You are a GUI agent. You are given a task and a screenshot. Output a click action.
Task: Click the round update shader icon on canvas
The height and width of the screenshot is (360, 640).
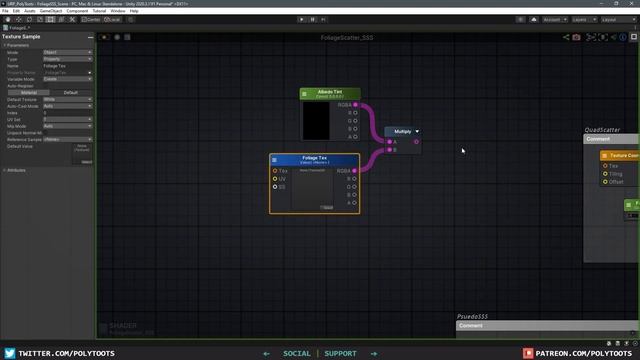click(x=117, y=37)
